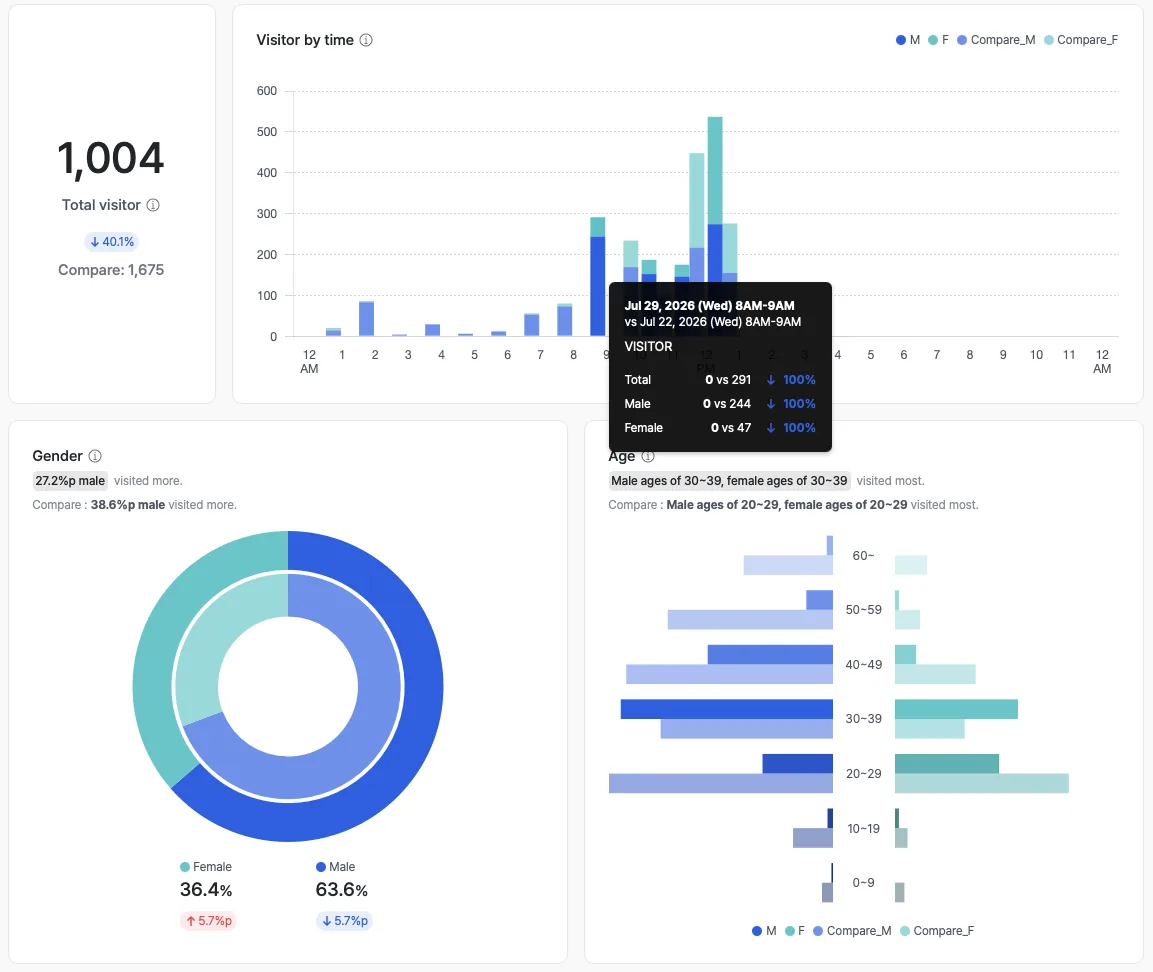Toggle the M series in Visitor by time legend
Image resolution: width=1153 pixels, height=972 pixels.
click(x=908, y=40)
